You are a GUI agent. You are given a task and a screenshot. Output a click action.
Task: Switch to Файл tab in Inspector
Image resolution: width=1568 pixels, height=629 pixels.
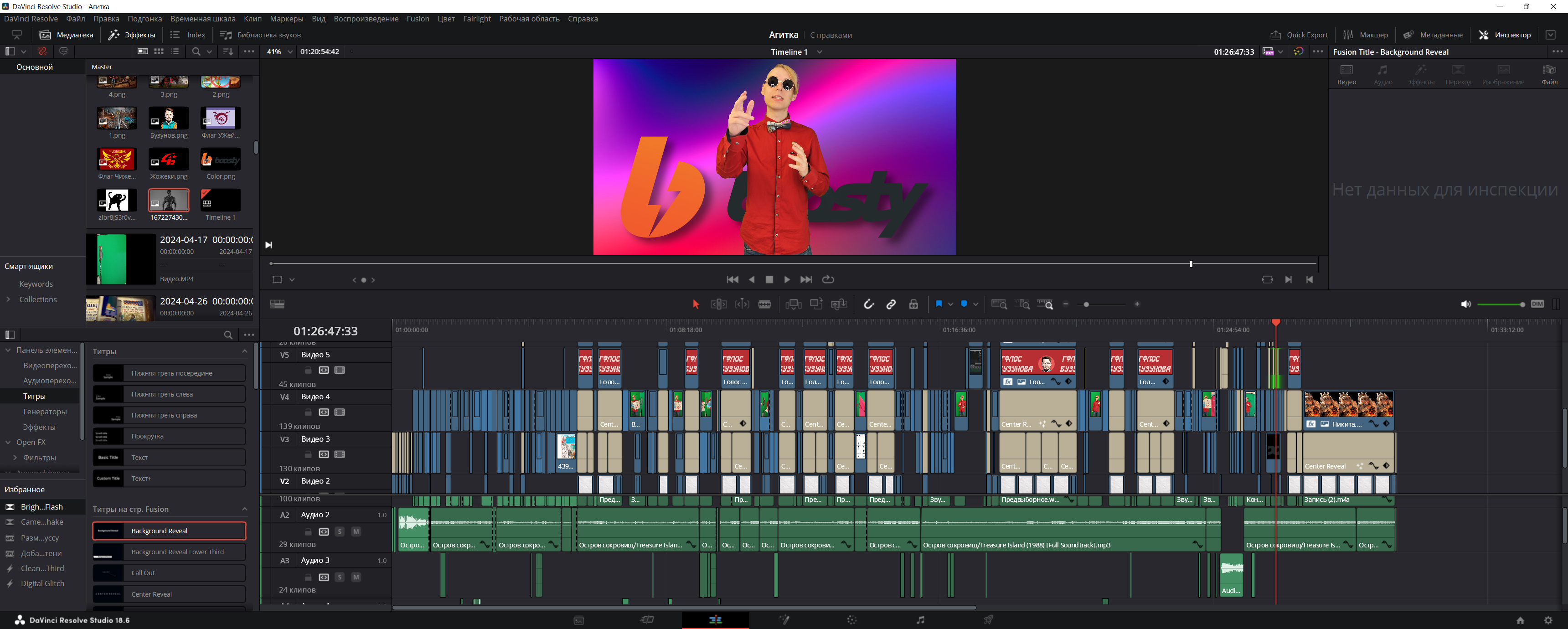coord(1549,75)
